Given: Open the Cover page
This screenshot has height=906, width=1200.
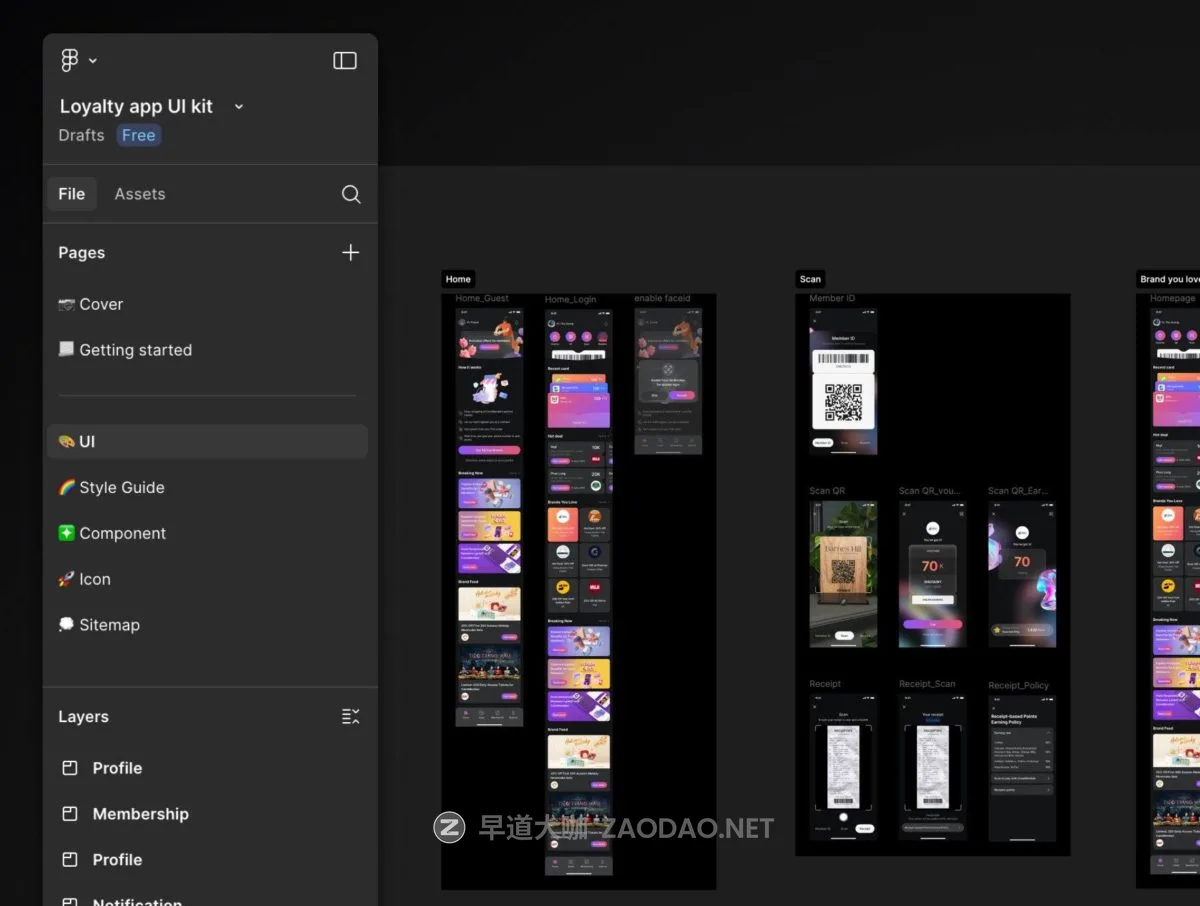Looking at the screenshot, I should point(101,304).
